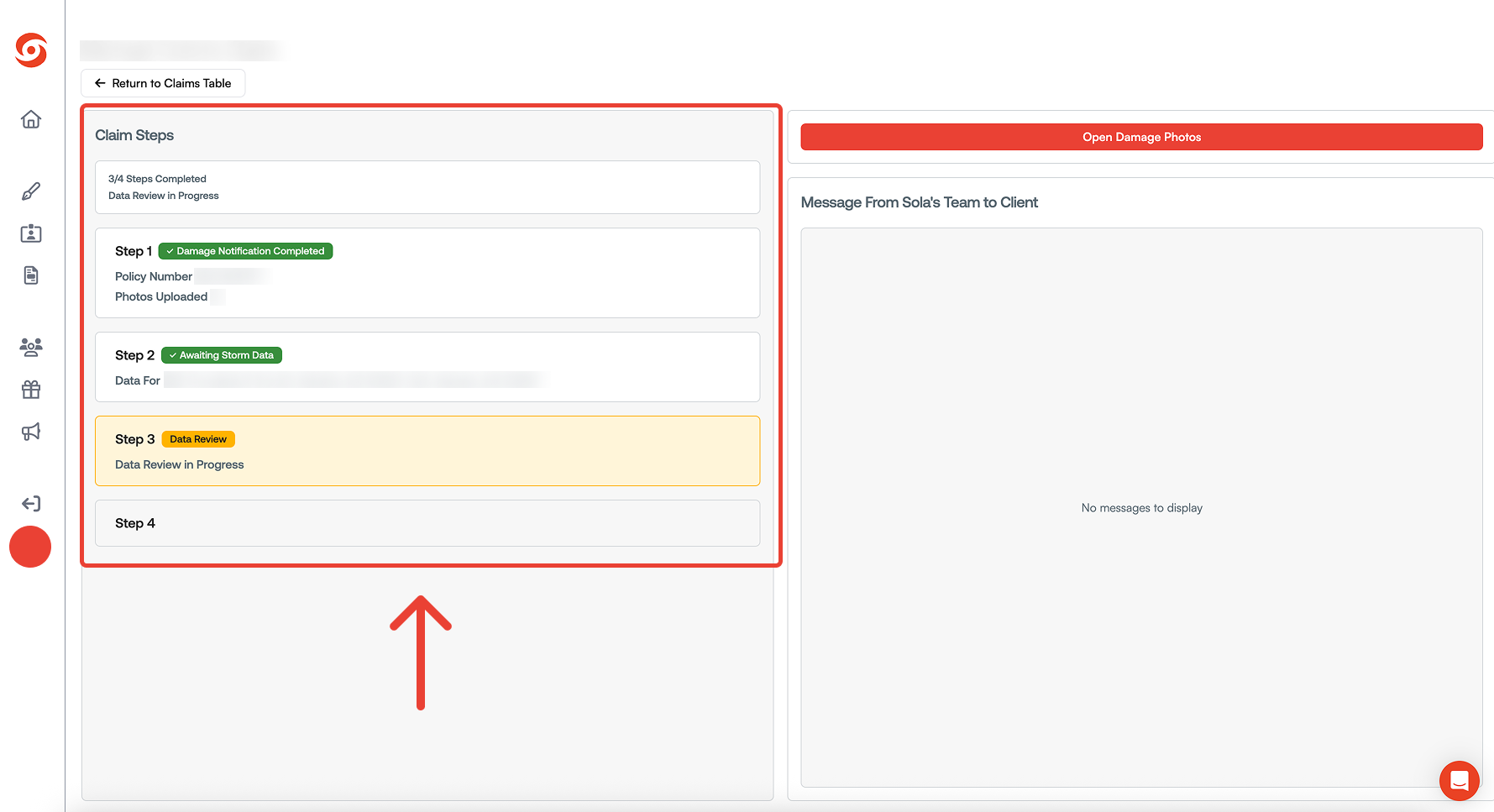Open the chat support bubble
The height and width of the screenshot is (812, 1494).
1459,780
